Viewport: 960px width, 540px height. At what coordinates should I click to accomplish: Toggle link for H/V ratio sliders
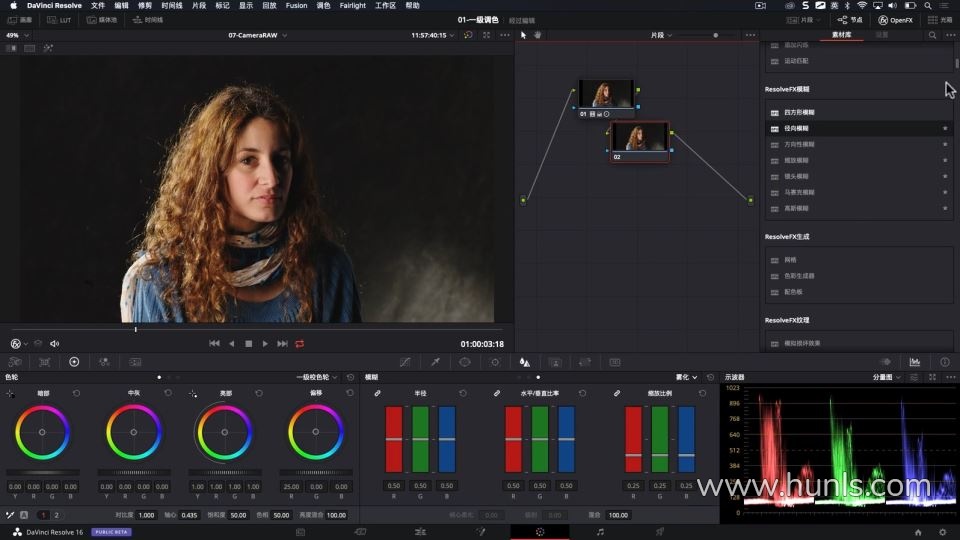coord(497,393)
